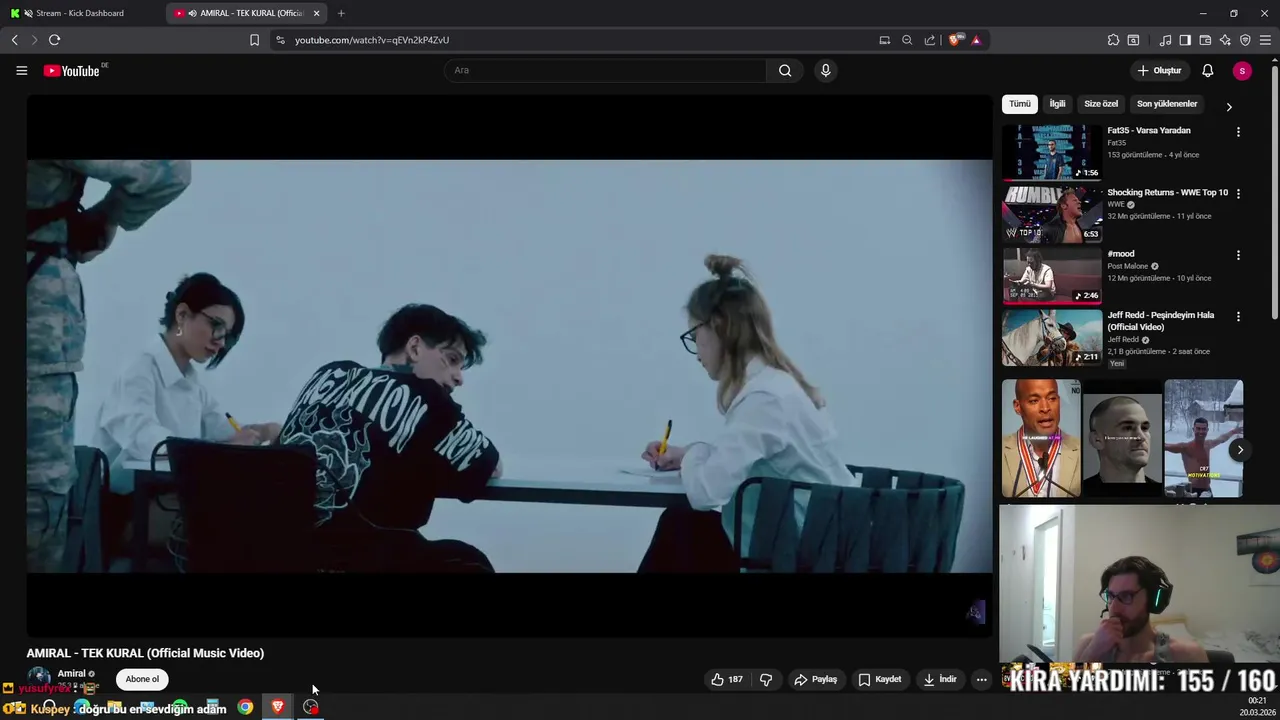
Task: Close the AMIRAL - TEK KURAL tab
Action: 316,13
